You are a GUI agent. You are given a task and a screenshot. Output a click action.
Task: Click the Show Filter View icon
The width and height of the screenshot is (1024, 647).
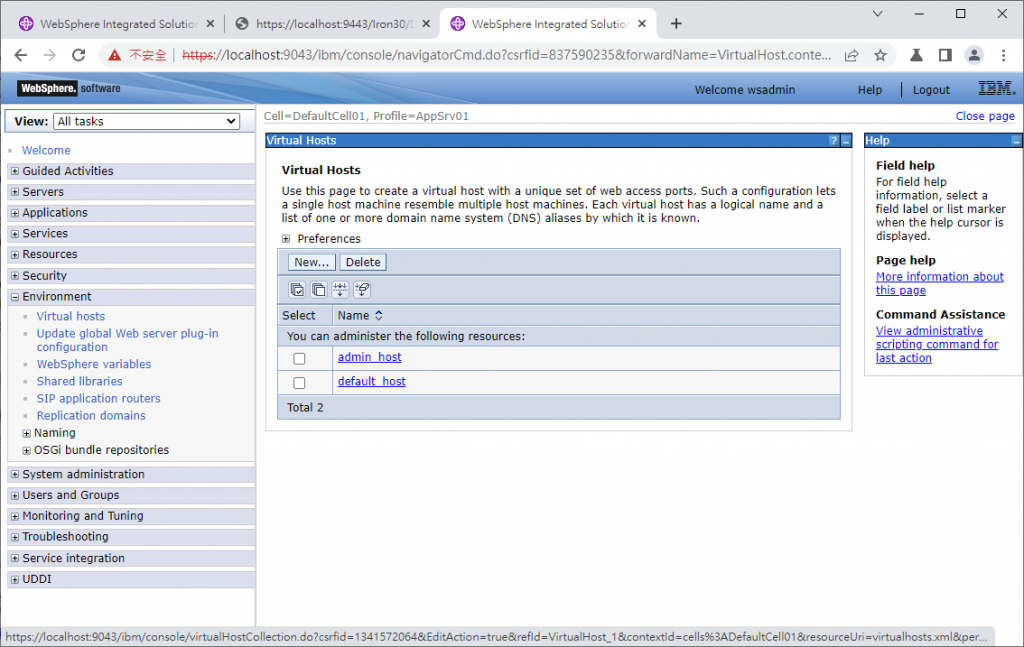pyautogui.click(x=340, y=289)
